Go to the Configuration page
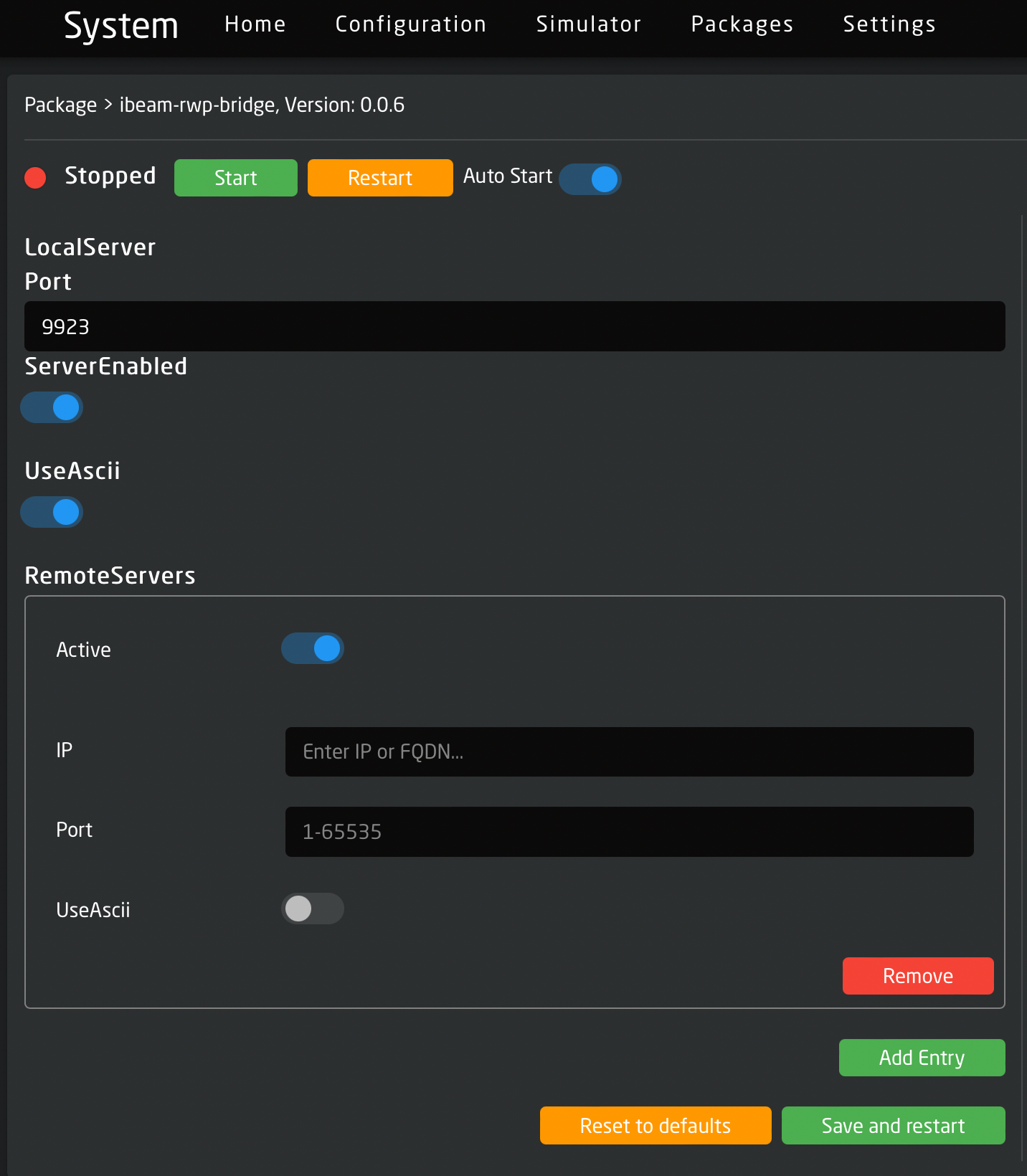This screenshot has height=1176, width=1027. (x=411, y=24)
